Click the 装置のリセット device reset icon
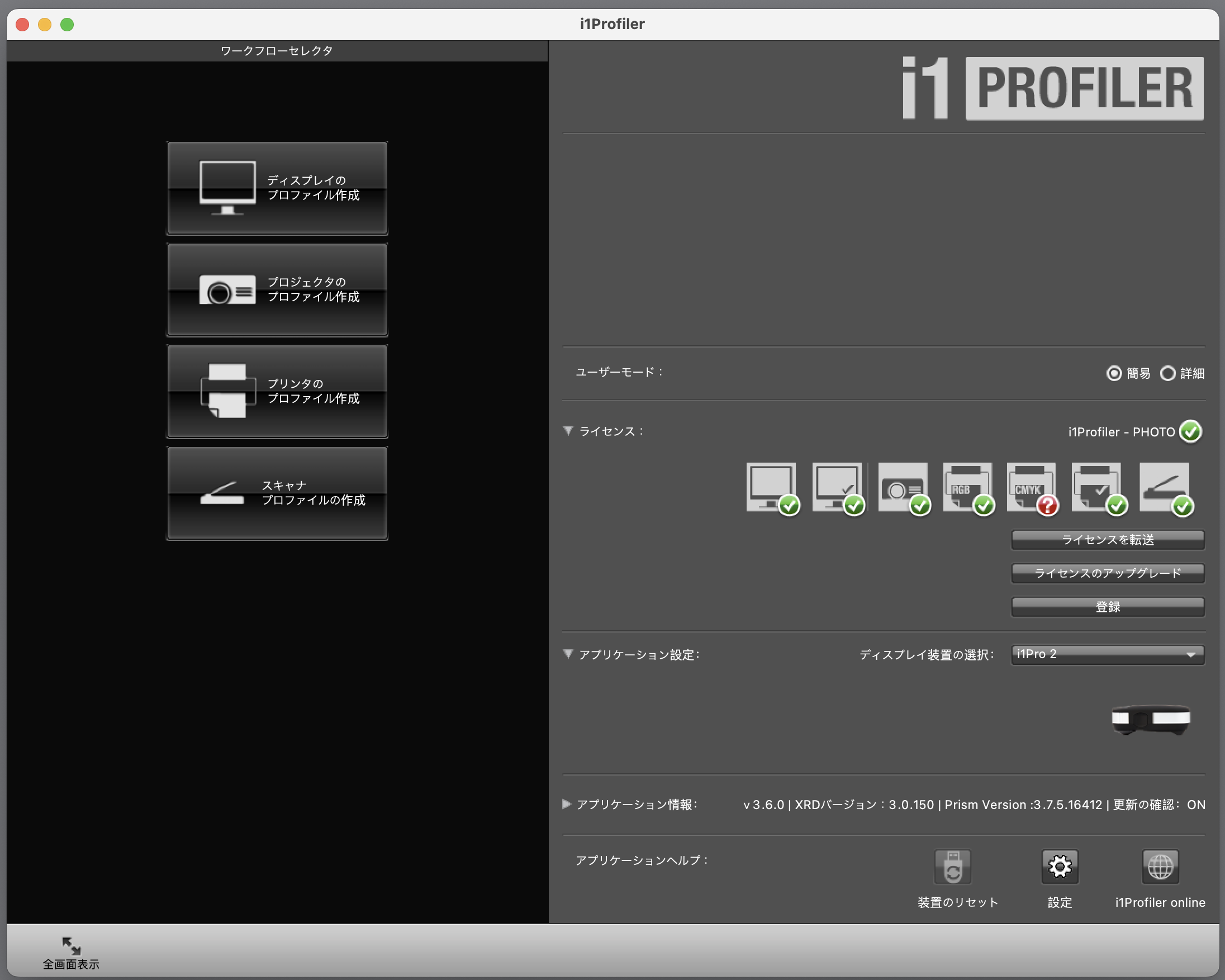The width and height of the screenshot is (1225, 980). pos(953,867)
